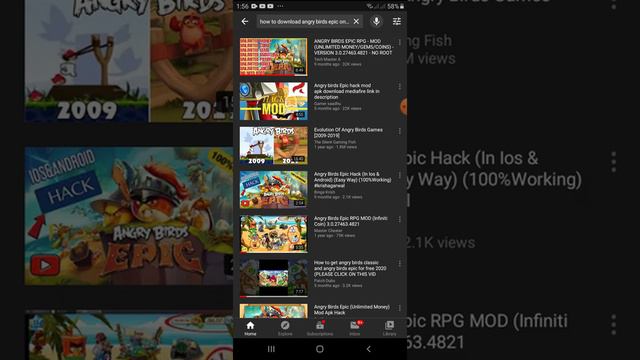Play the dark-framed angry birds classic thumbnail

[273, 278]
